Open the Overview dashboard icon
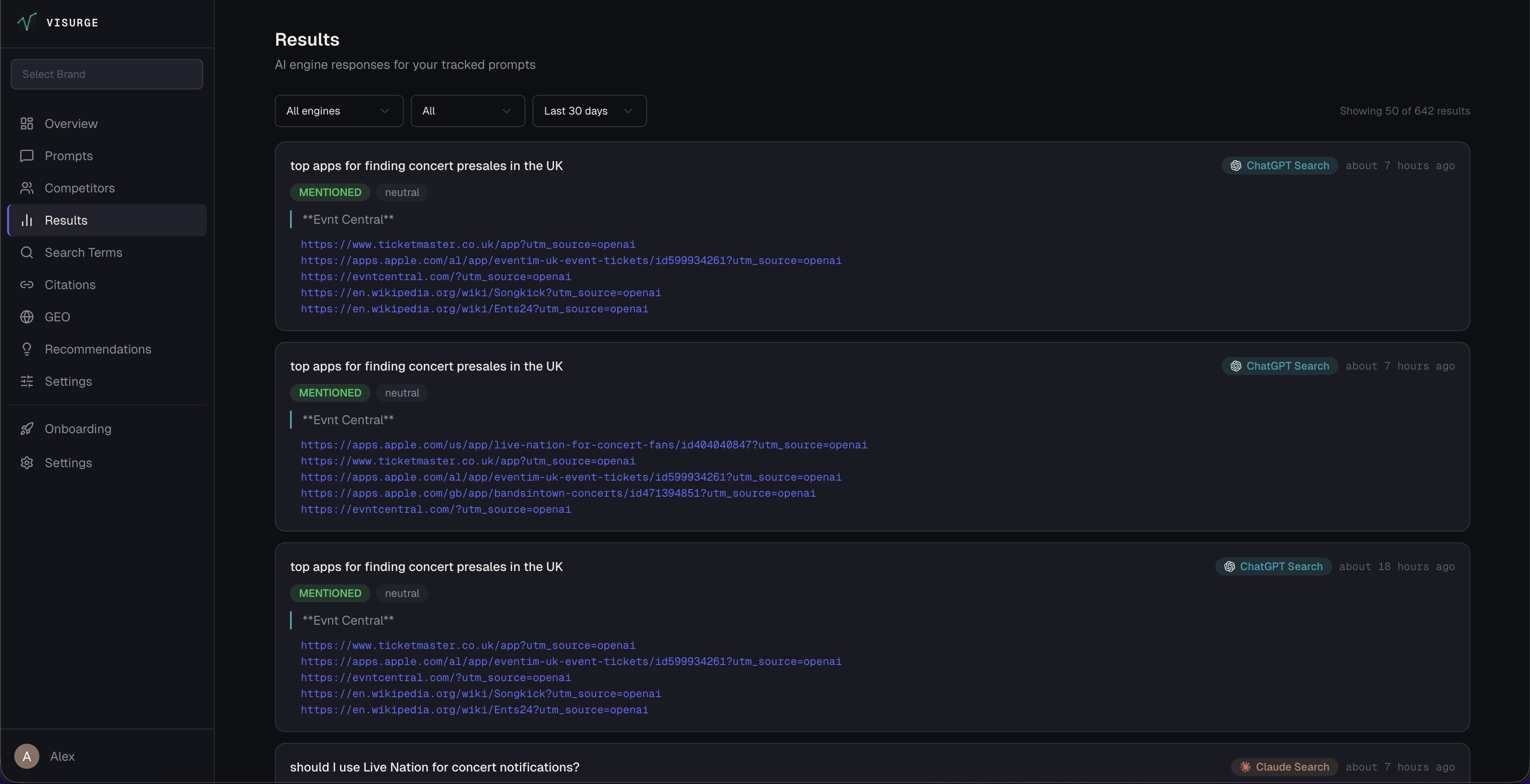 (27, 124)
